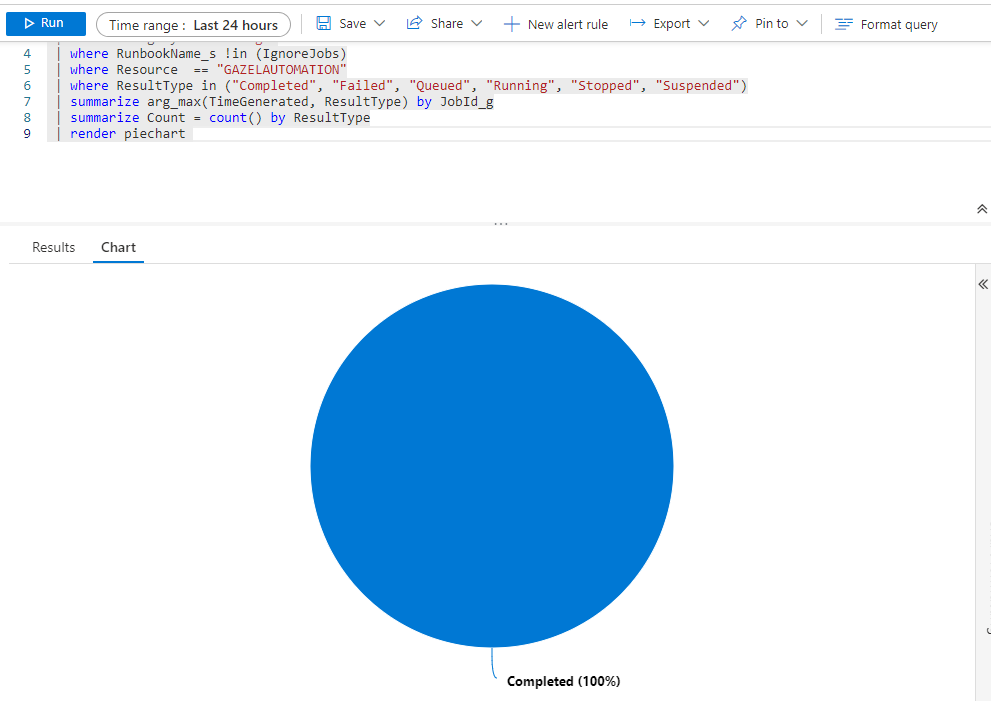Expand the chart side panel double chevron
The image size is (991, 701).
(983, 284)
